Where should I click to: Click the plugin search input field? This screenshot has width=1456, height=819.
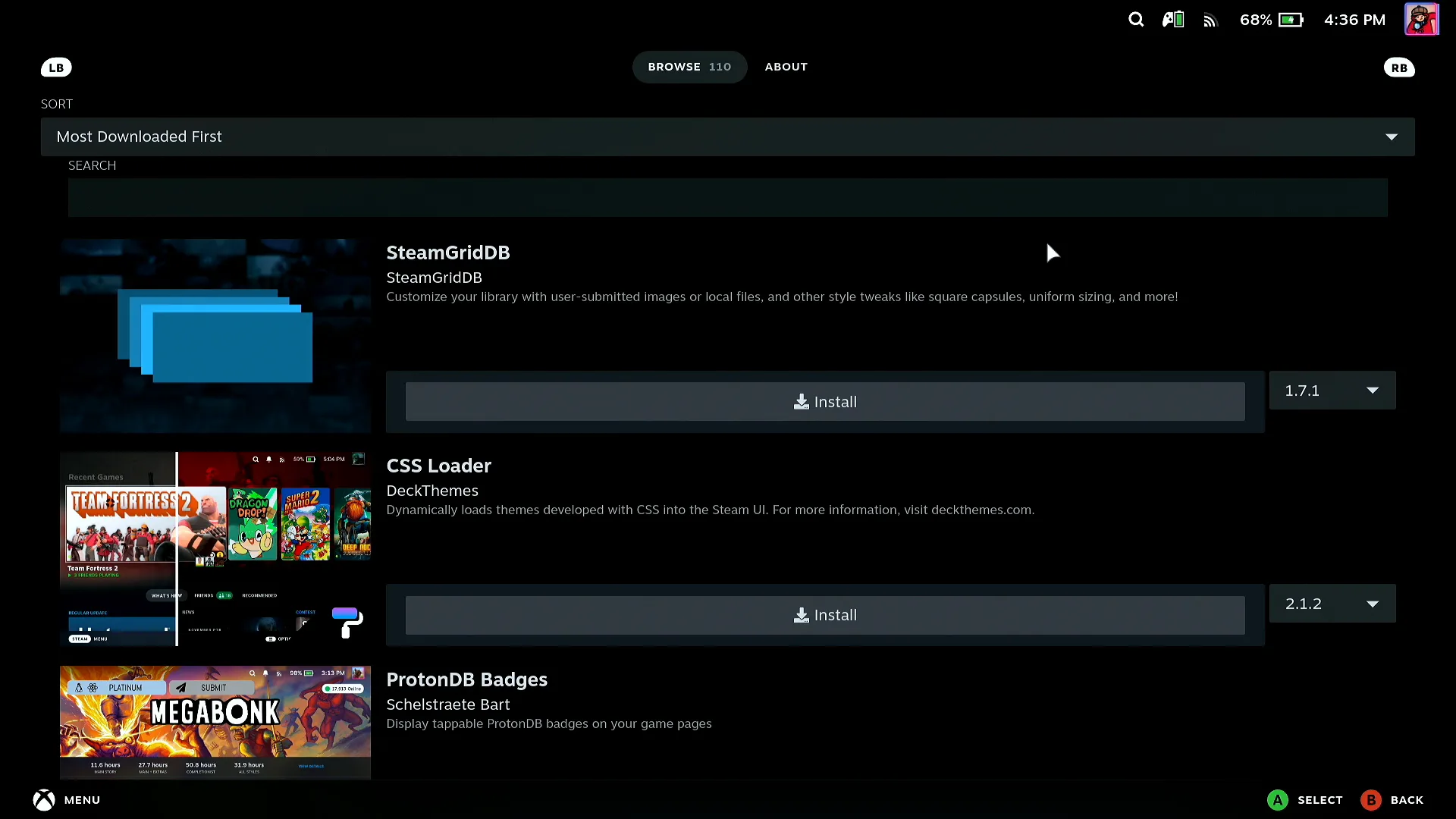728,197
